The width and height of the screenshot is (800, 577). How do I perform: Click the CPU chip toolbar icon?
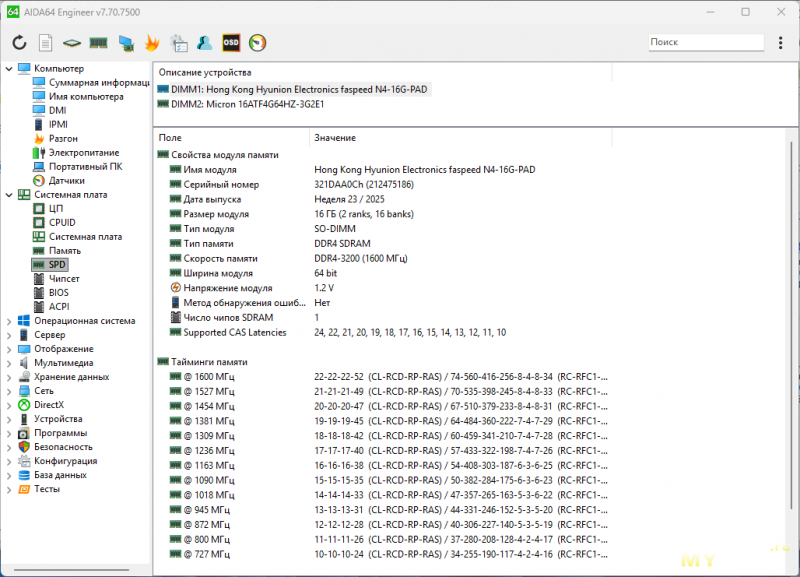71,43
